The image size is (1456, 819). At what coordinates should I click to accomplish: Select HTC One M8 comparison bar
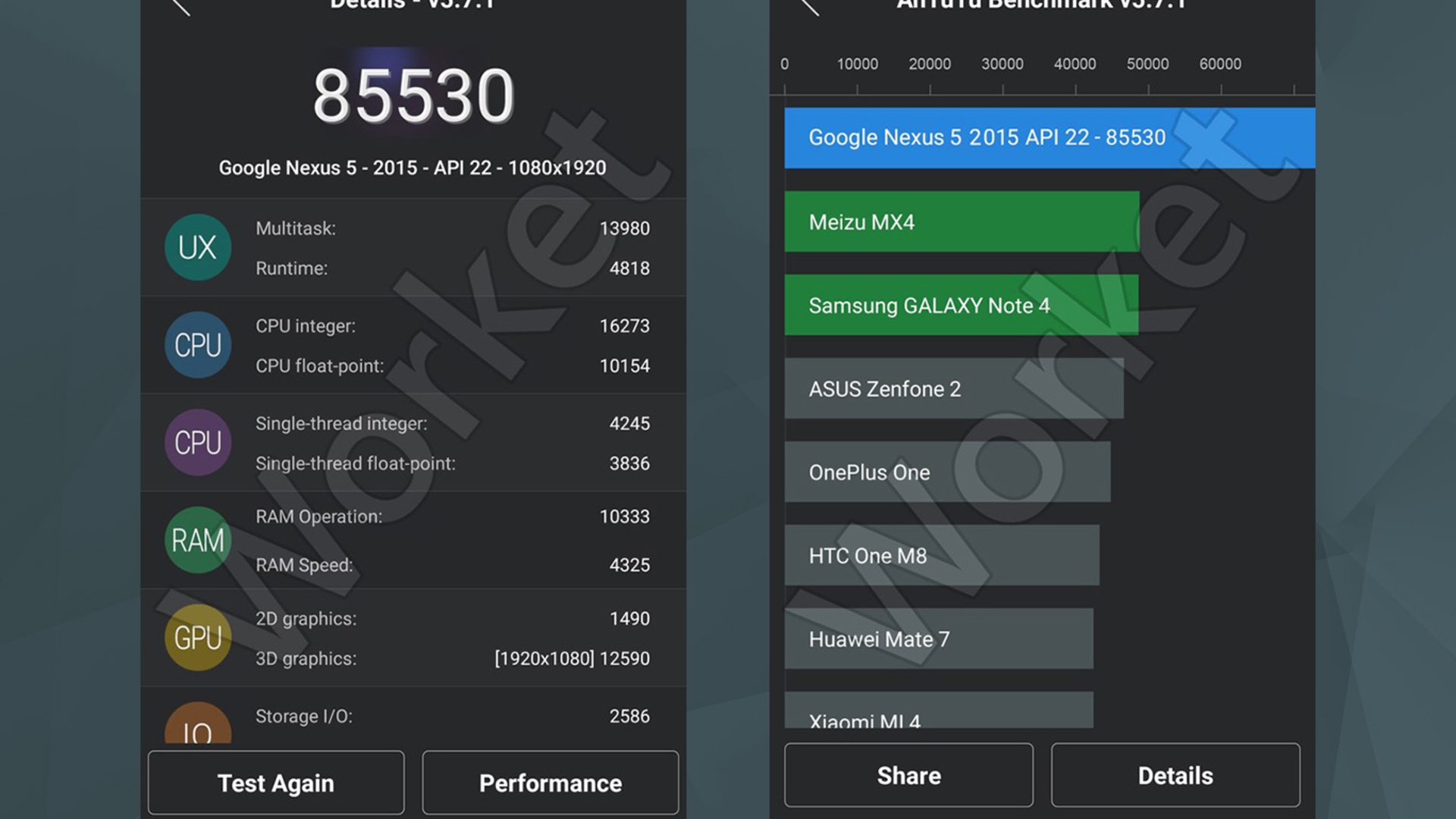(951, 555)
